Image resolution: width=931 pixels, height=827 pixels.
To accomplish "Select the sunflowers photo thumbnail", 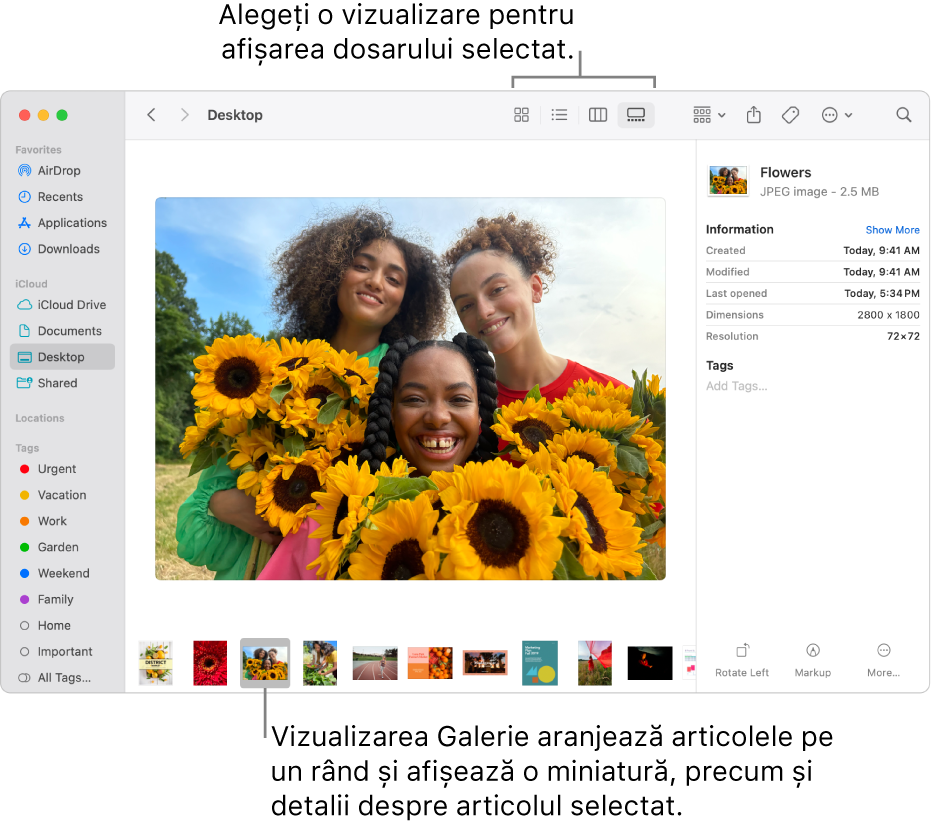I will (265, 663).
